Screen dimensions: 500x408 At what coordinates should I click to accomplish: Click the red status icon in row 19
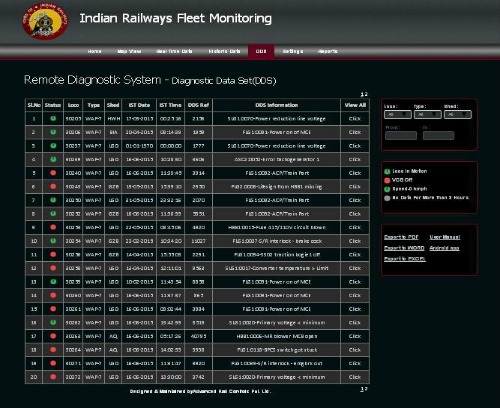coord(53,363)
